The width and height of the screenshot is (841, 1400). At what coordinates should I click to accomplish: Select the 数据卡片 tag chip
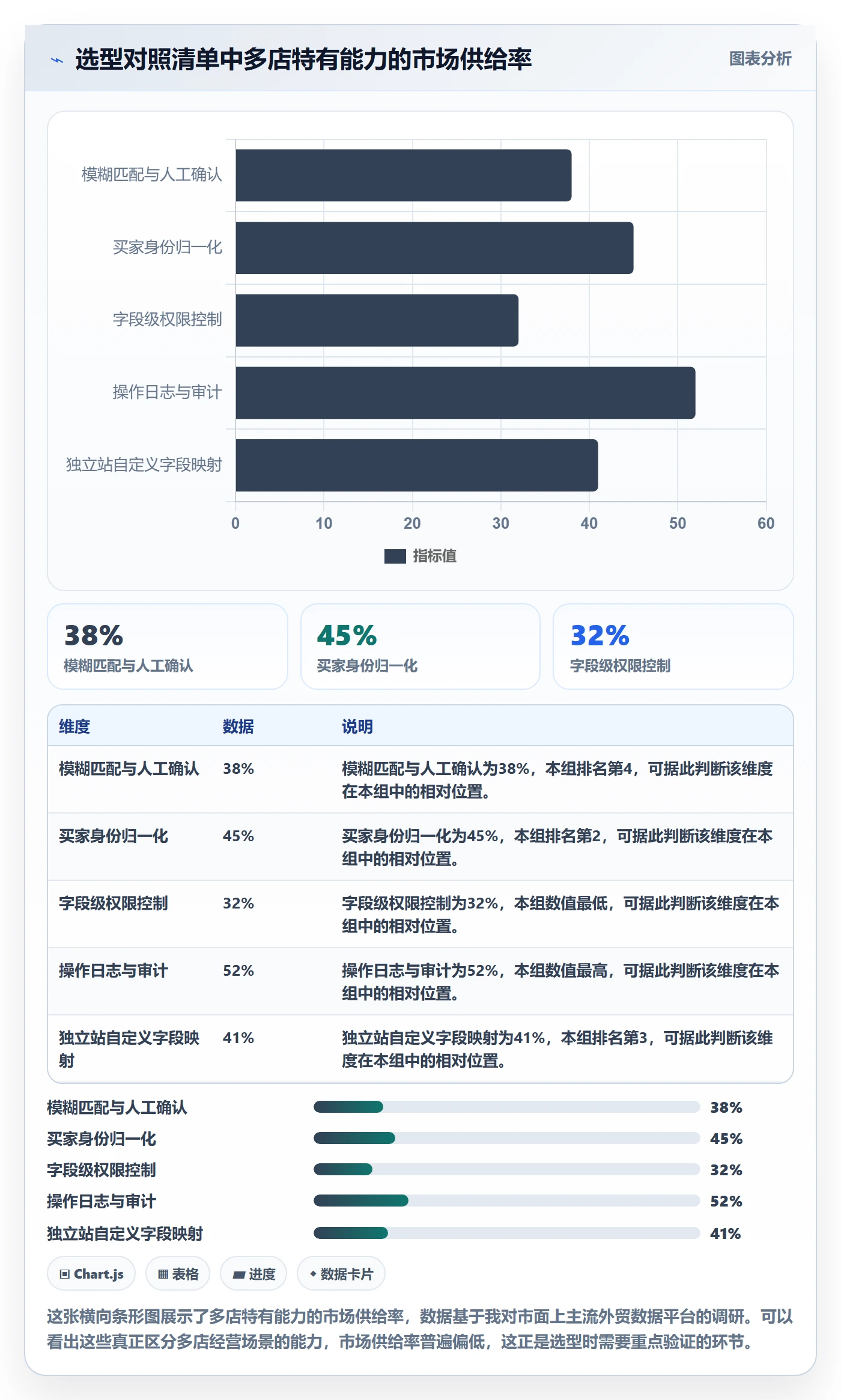pyautogui.click(x=341, y=1274)
